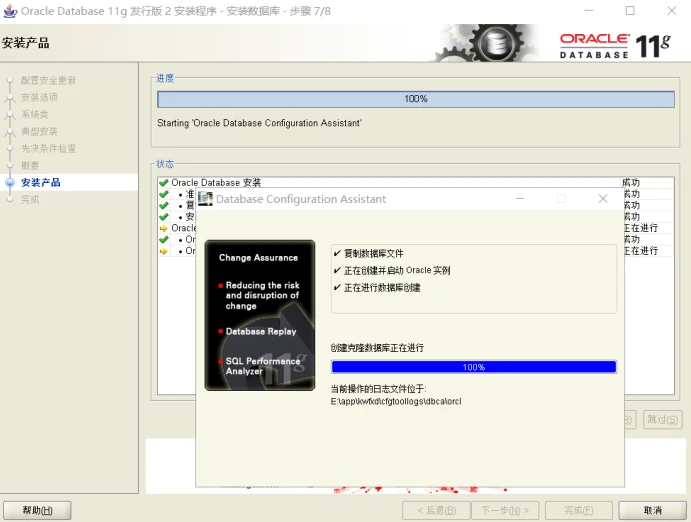Click the checkmark beside 正在创建并启动 Oracle 实例
This screenshot has width=691, height=522.
click(x=337, y=270)
